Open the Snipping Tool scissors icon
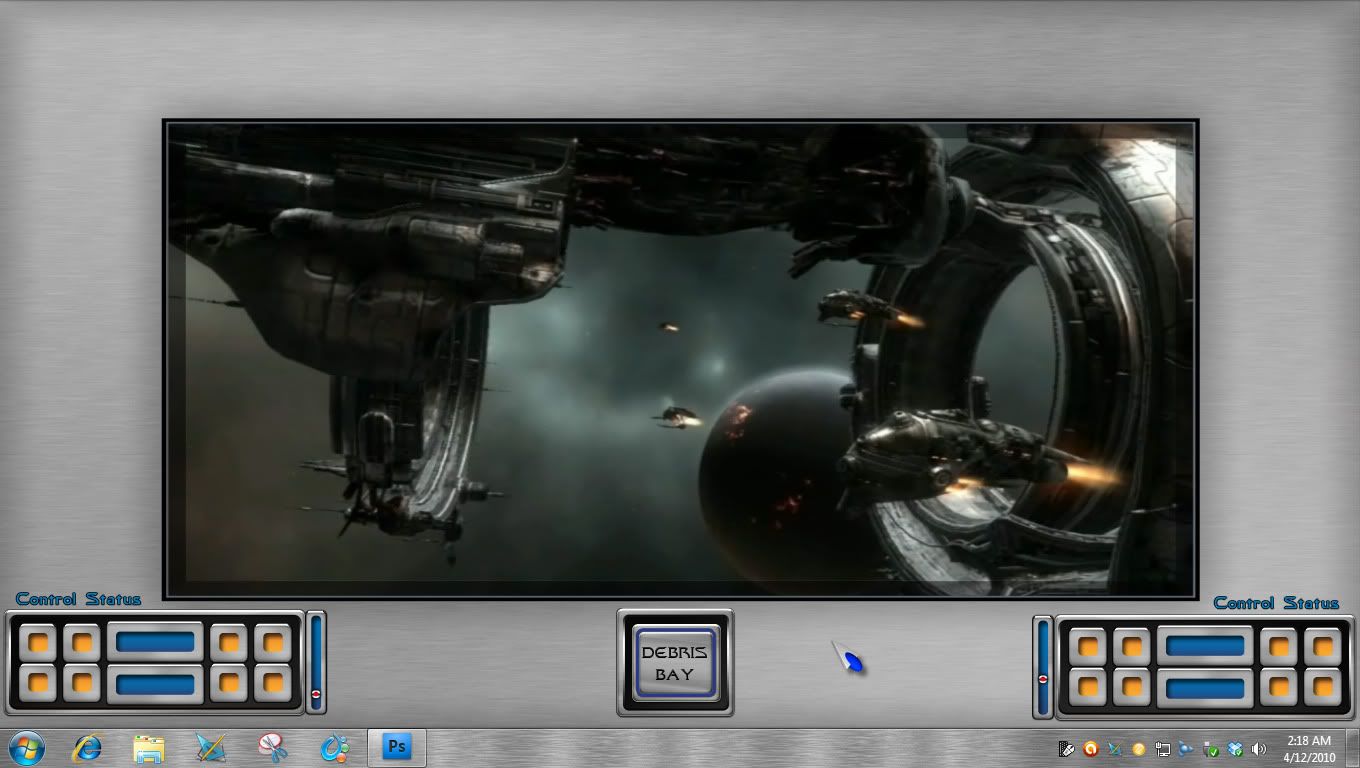Image resolution: width=1360 pixels, height=768 pixels. tap(273, 748)
